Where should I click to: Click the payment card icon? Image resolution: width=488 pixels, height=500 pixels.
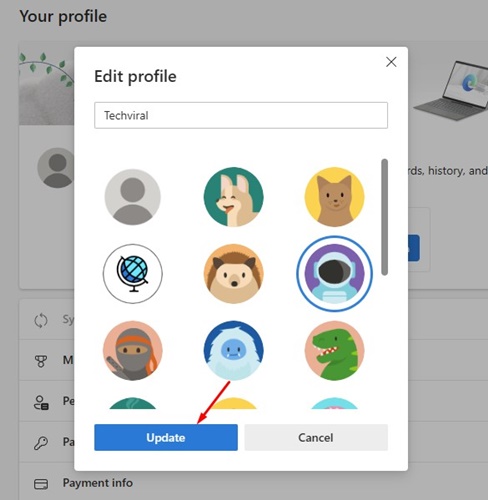tap(41, 484)
